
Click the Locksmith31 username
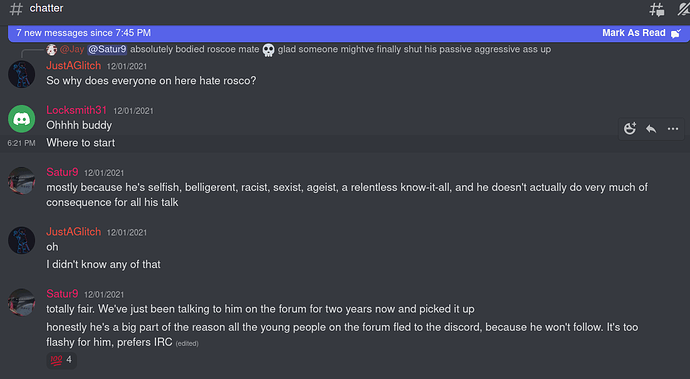click(x=77, y=110)
